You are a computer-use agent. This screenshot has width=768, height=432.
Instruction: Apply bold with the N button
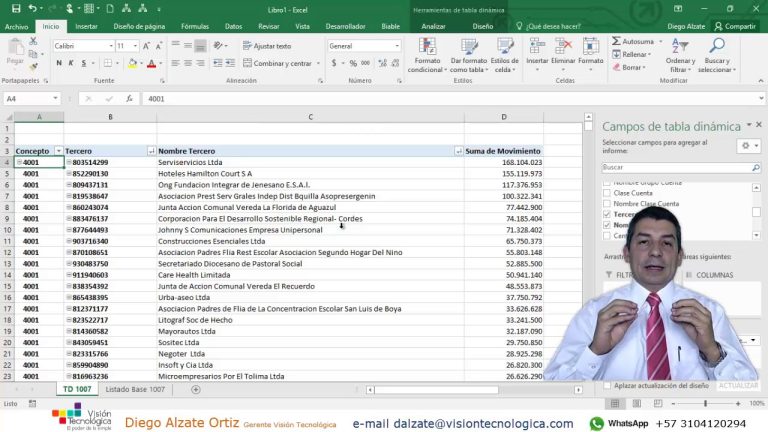(x=59, y=63)
